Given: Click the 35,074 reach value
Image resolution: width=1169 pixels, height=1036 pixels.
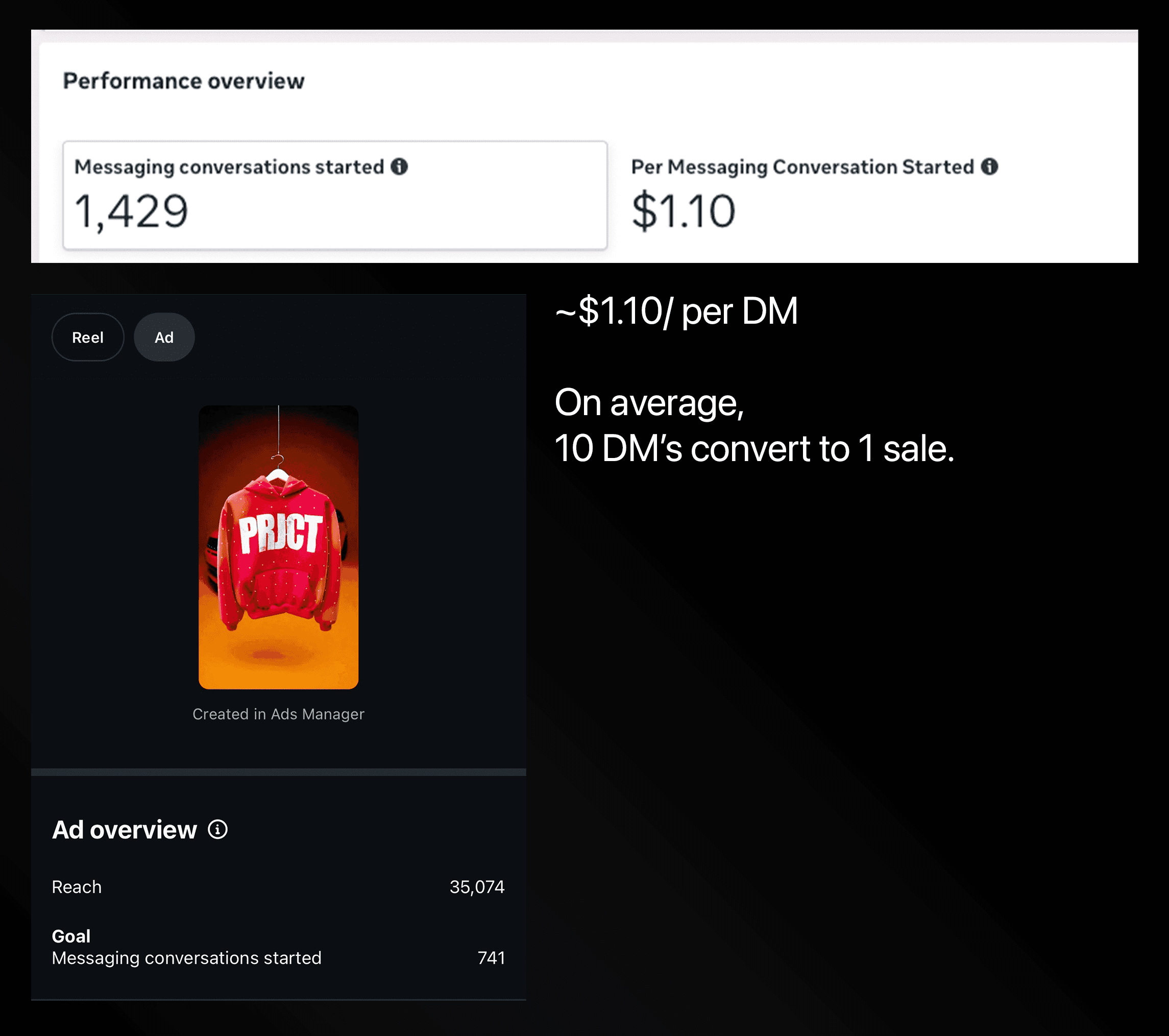Looking at the screenshot, I should [x=477, y=887].
